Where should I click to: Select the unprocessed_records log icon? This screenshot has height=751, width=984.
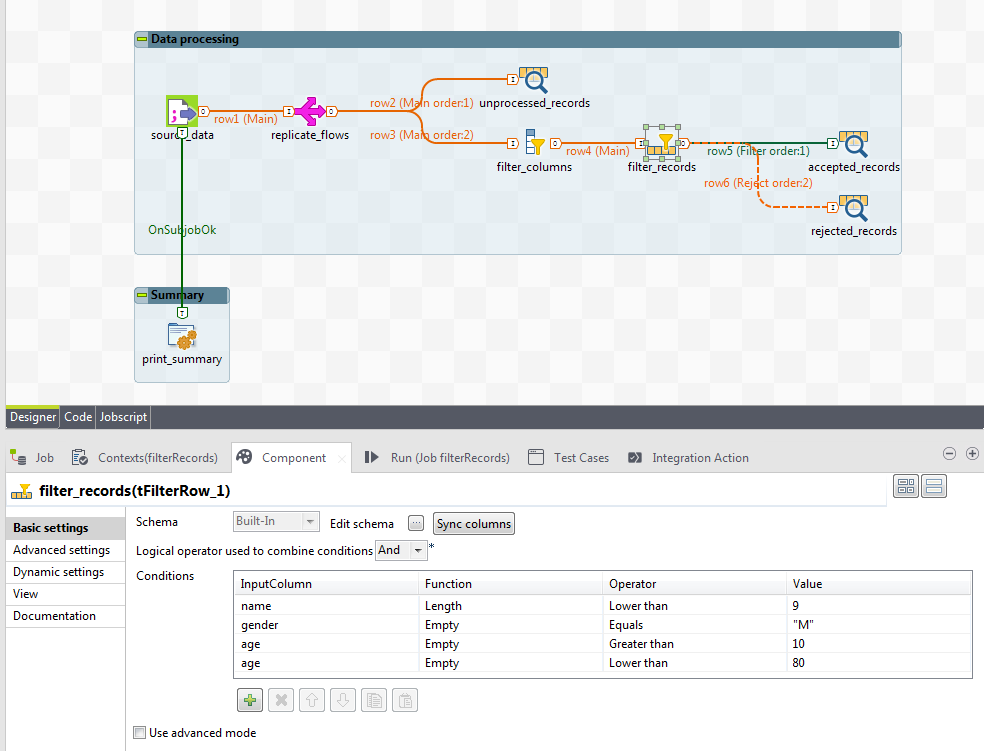click(x=534, y=80)
